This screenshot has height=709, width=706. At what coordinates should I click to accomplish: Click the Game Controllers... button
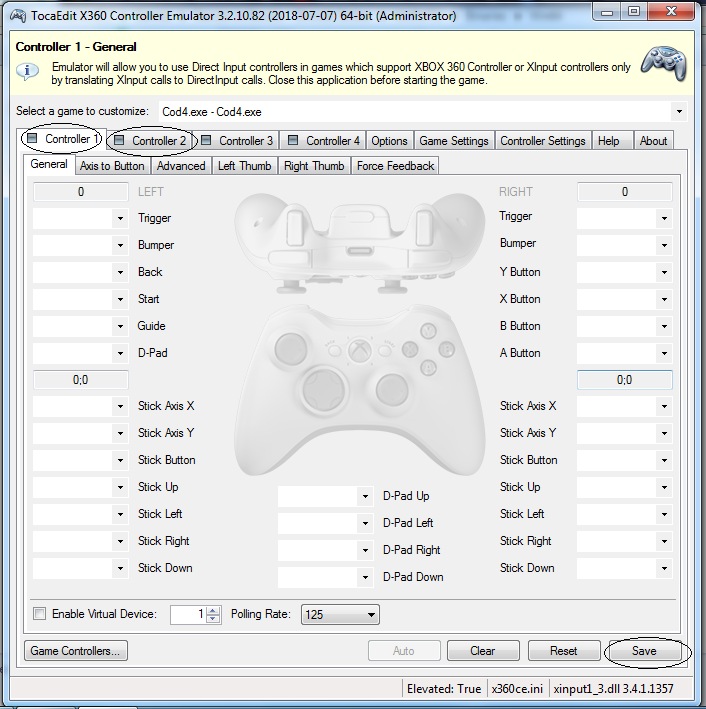(76, 651)
